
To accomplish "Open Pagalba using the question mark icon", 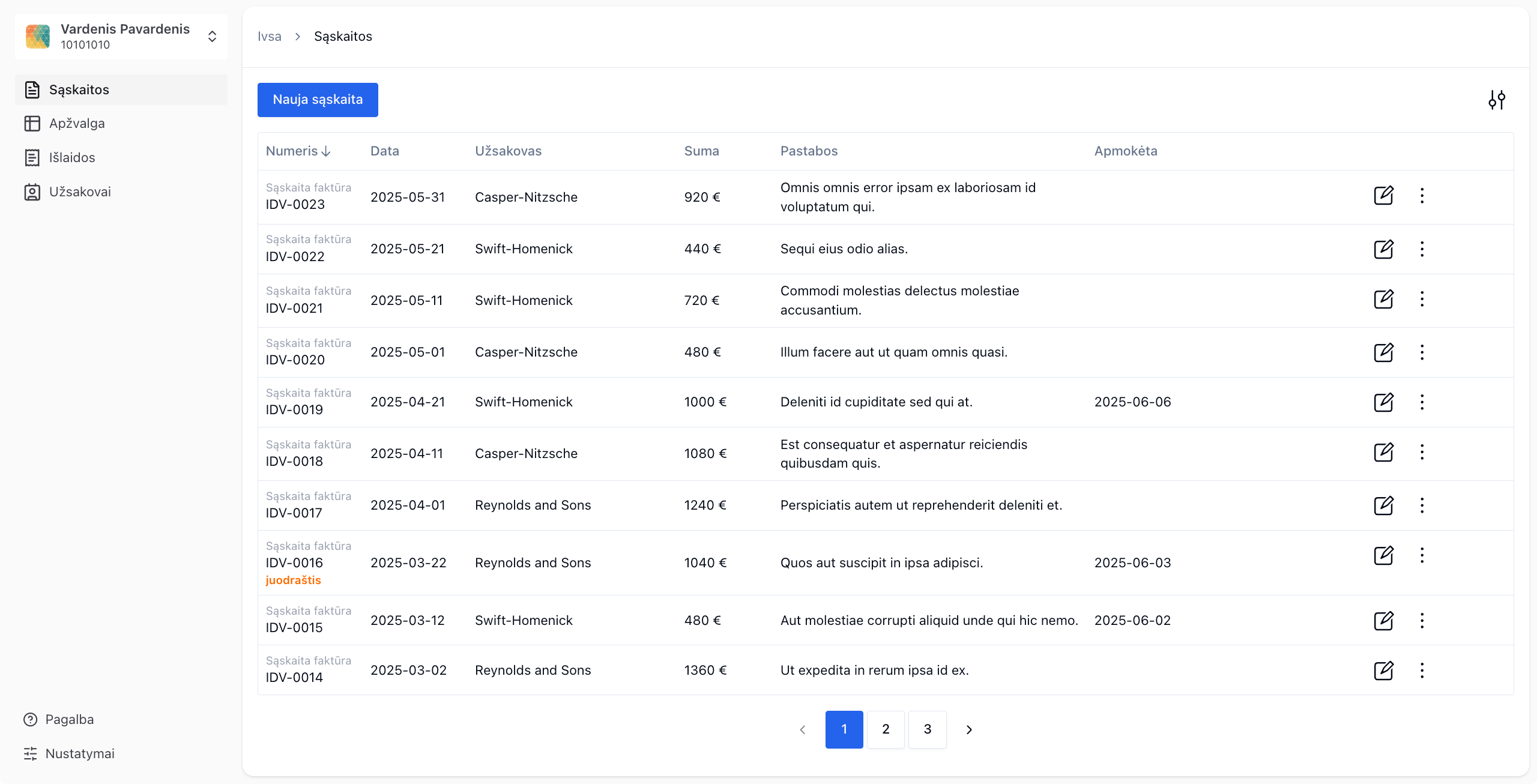I will (x=31, y=719).
